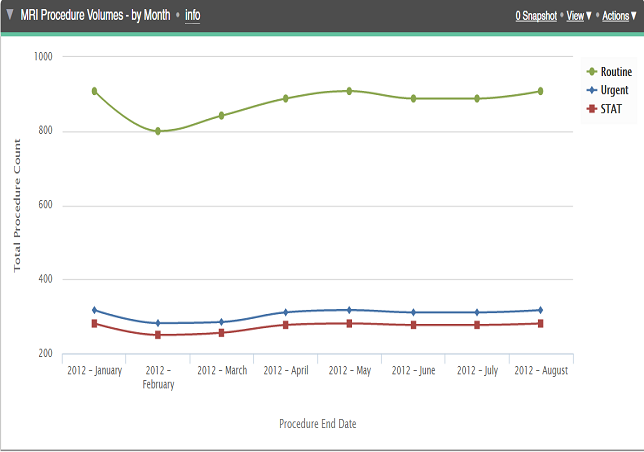Open the View dropdown menu
The height and width of the screenshot is (452, 644).
(x=578, y=16)
